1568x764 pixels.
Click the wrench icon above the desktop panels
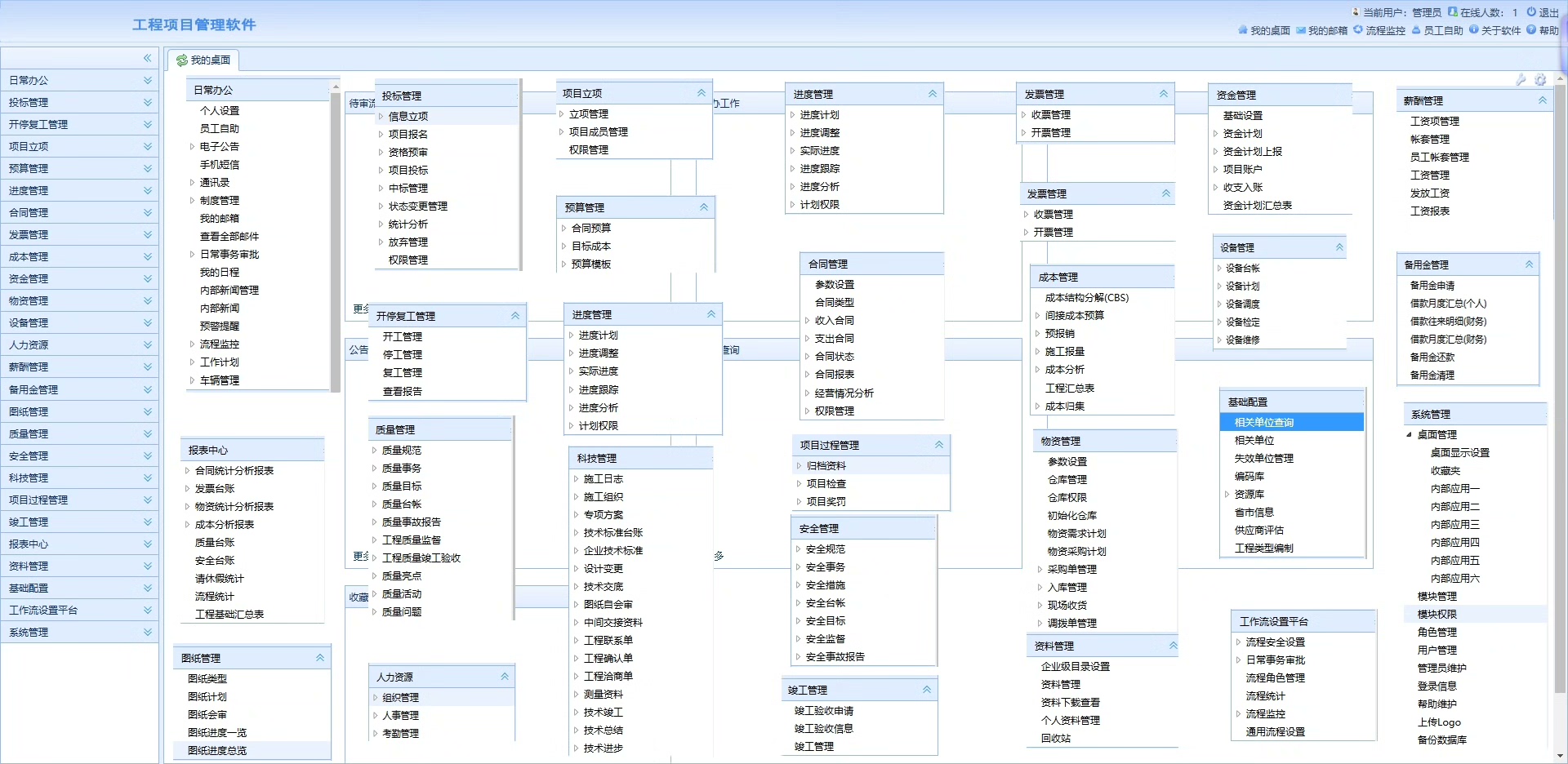(1521, 80)
